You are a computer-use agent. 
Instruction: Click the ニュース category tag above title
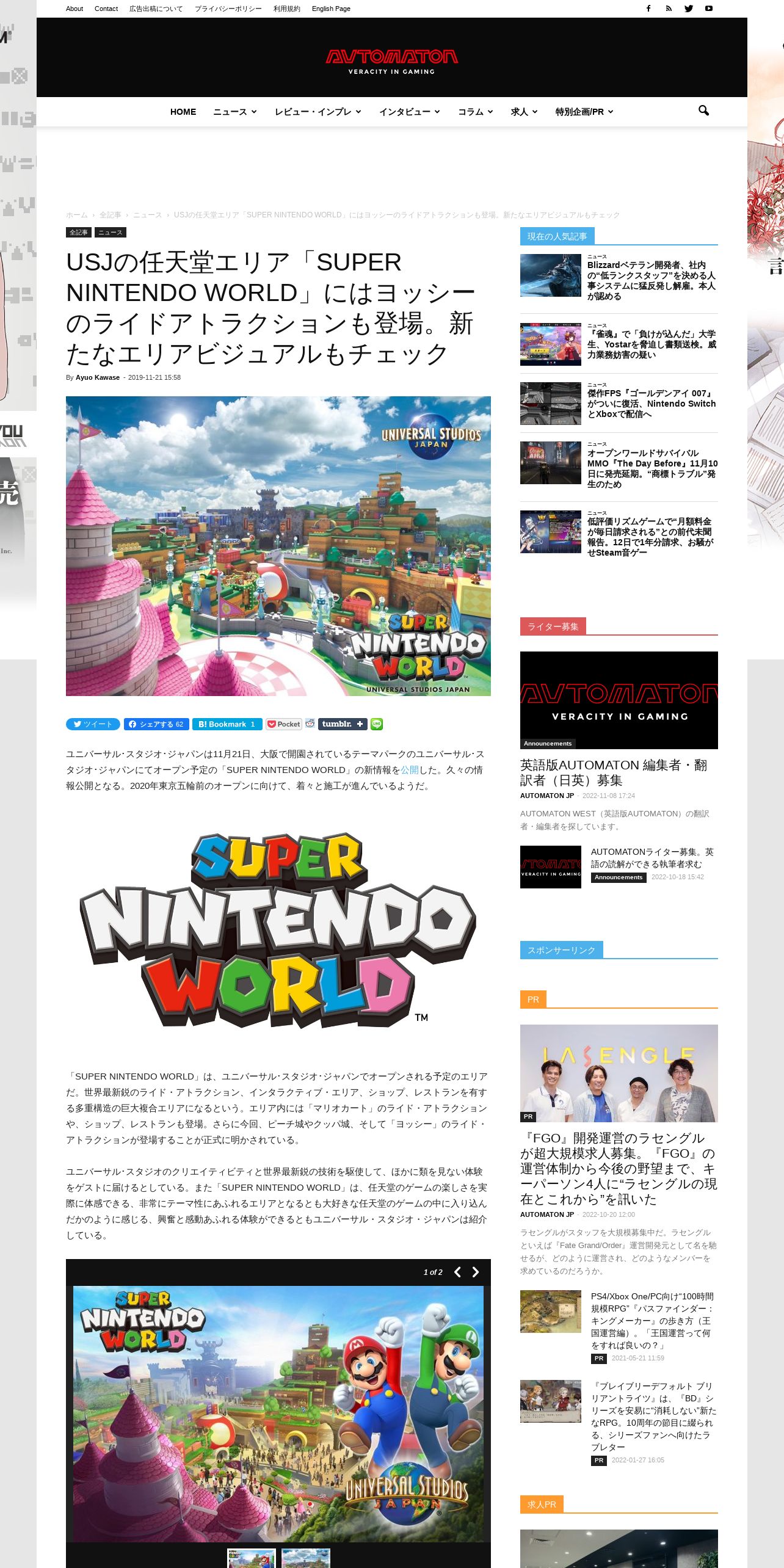tap(111, 233)
